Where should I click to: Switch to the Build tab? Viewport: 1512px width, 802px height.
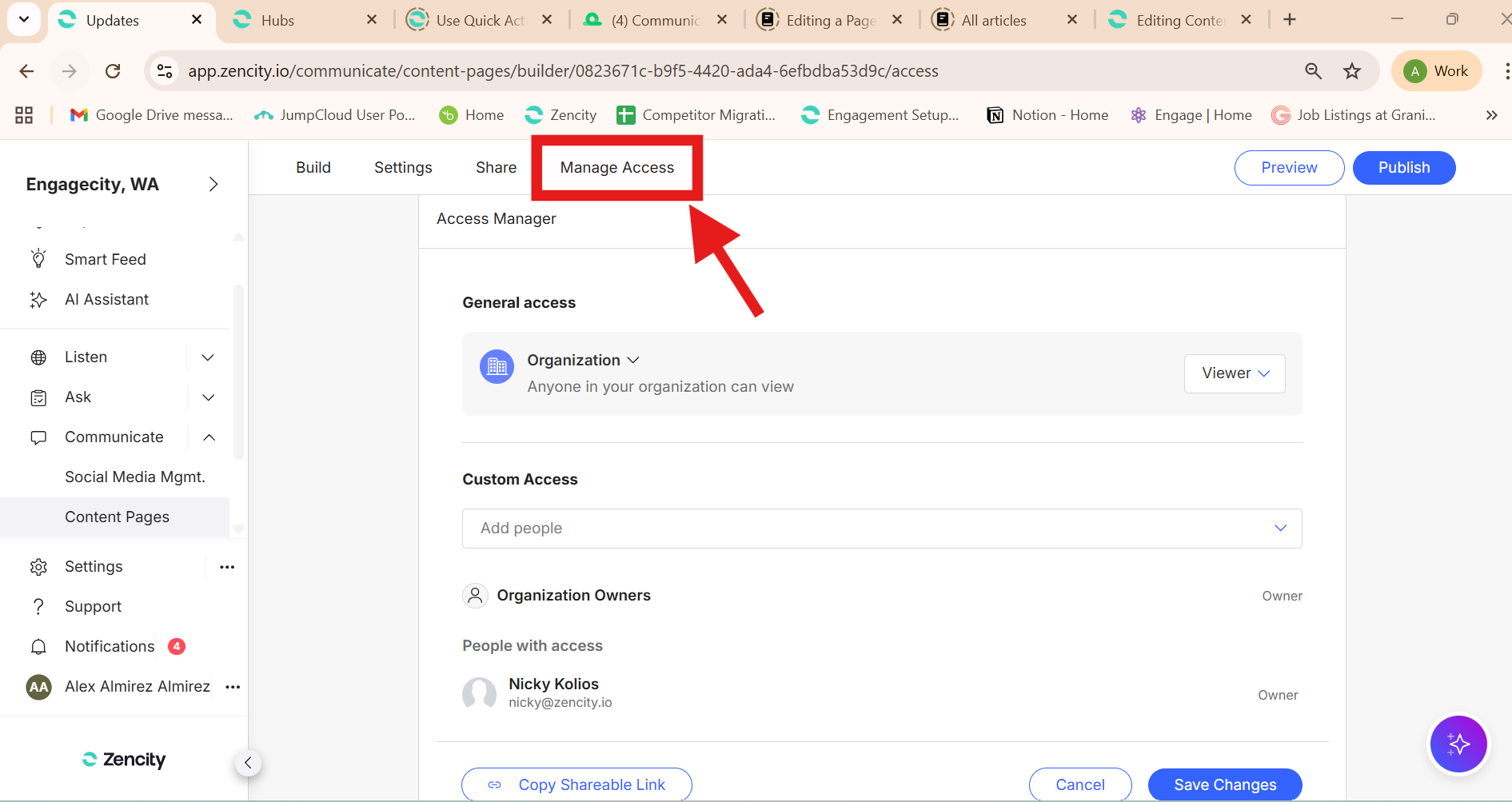point(313,167)
